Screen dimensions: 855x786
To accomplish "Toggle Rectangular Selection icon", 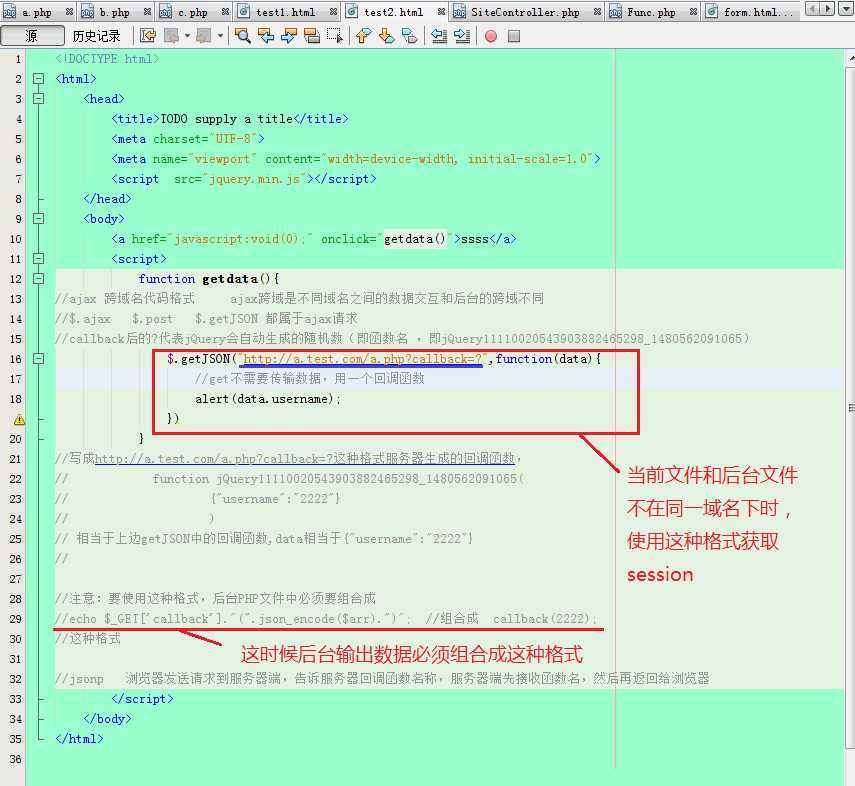I will click(x=335, y=36).
